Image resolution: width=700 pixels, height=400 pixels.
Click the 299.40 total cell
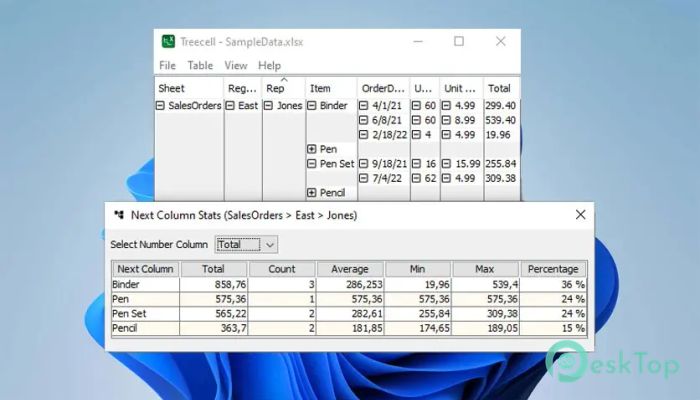click(501, 106)
